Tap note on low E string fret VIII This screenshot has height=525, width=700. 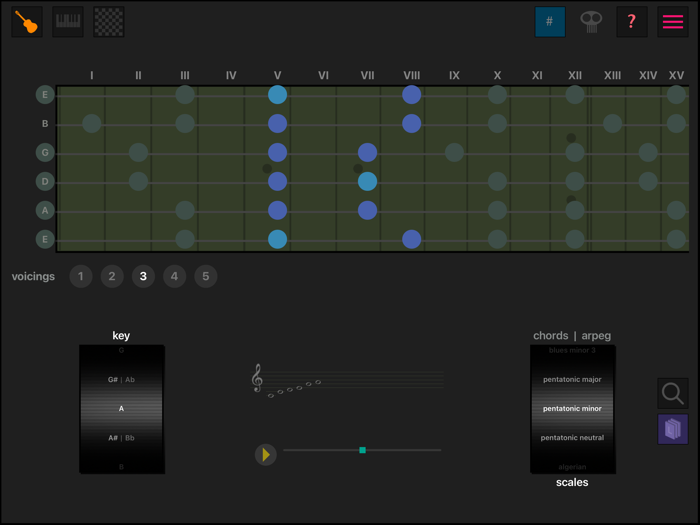click(x=412, y=239)
